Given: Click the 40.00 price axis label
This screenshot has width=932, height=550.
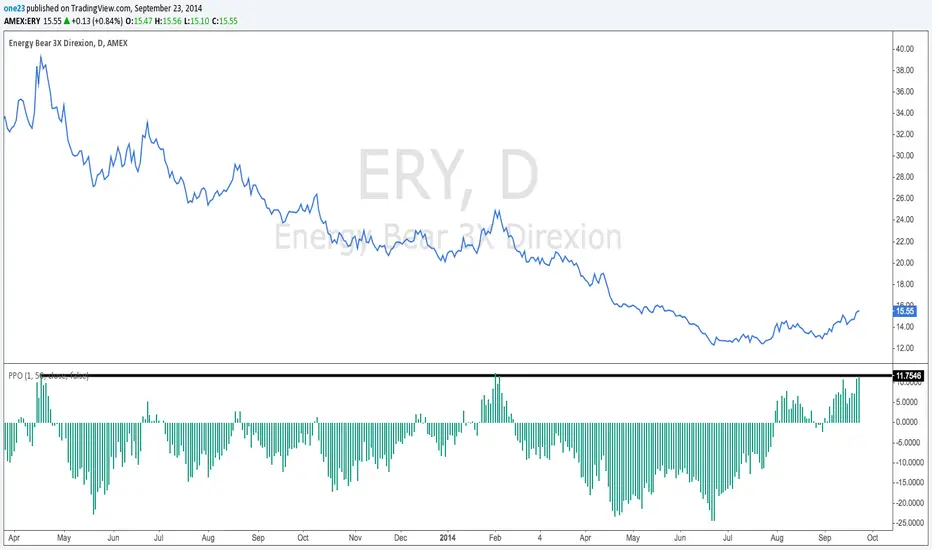Looking at the screenshot, I should 905,49.
